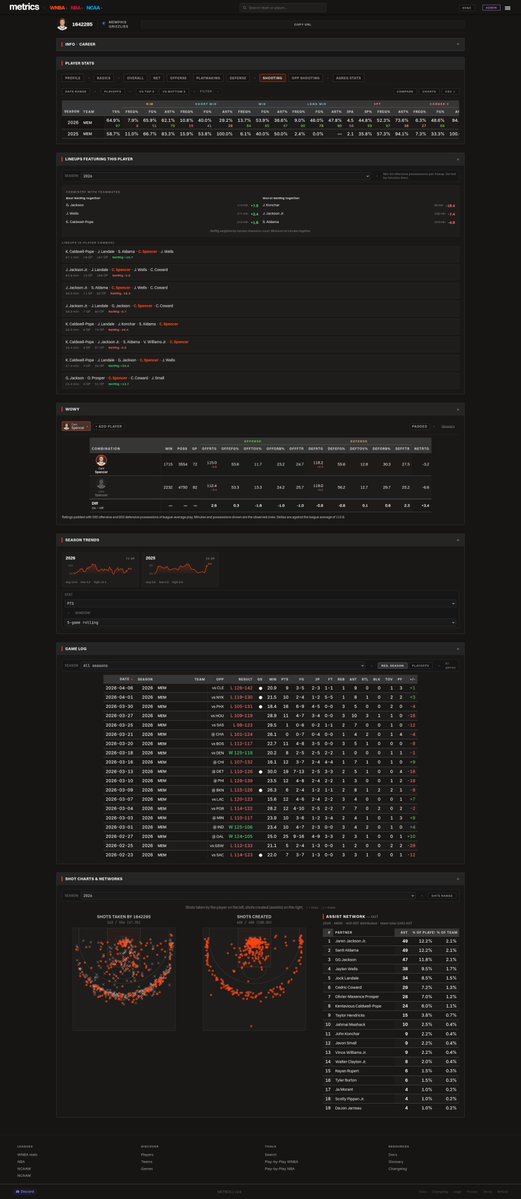Select the Opp Shooting stats tab
Screen dimensions: 521x1199
pos(306,78)
